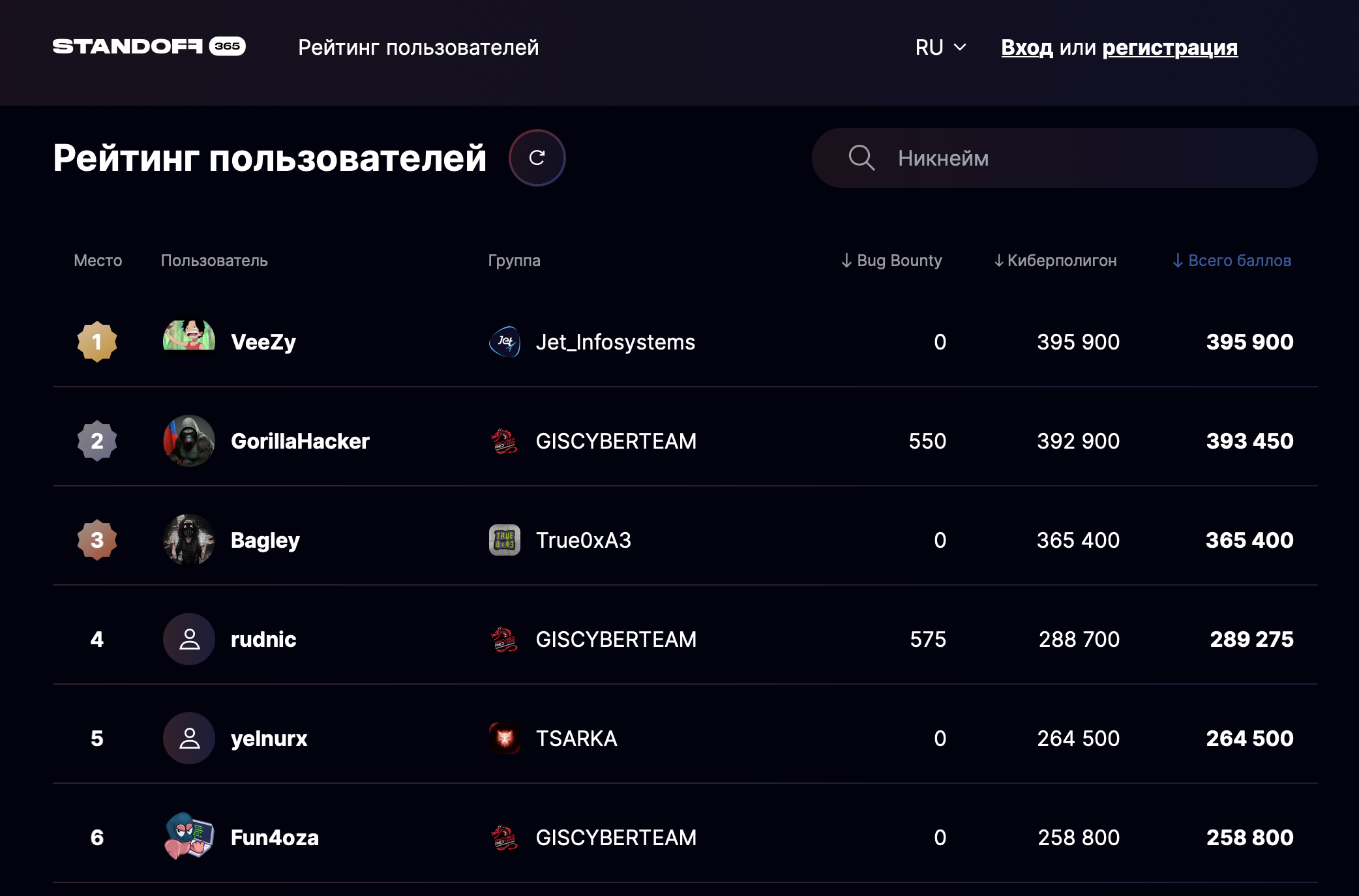Screen dimensions: 1359x896
Task: Sort the table by Киберполигон points
Action: pyautogui.click(x=1055, y=261)
